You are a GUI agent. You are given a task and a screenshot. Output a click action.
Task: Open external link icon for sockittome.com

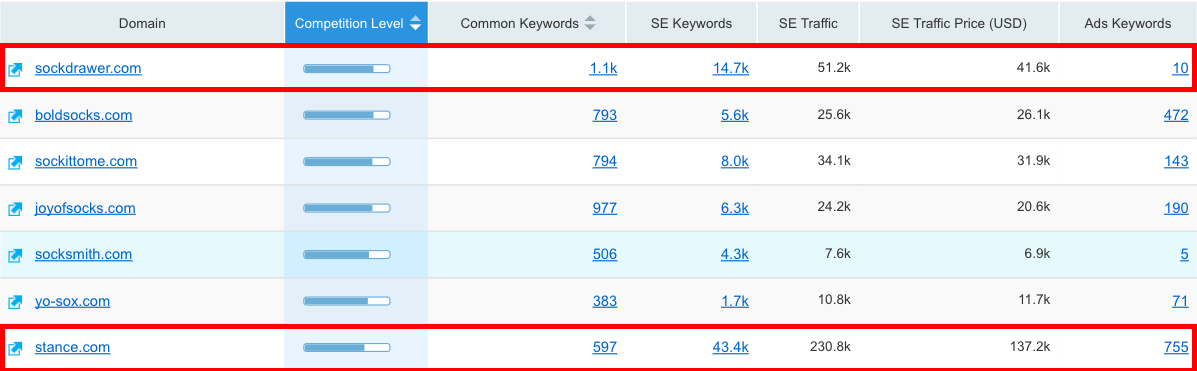15,163
